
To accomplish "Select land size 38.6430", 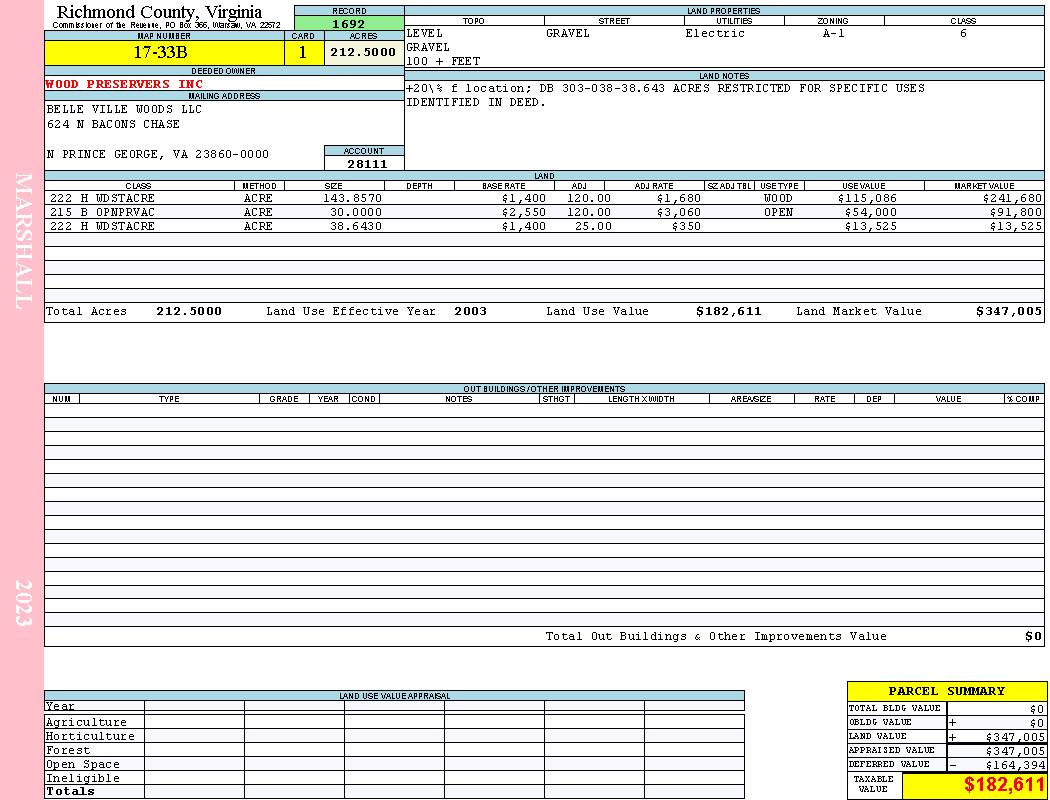I will pyautogui.click(x=356, y=226).
